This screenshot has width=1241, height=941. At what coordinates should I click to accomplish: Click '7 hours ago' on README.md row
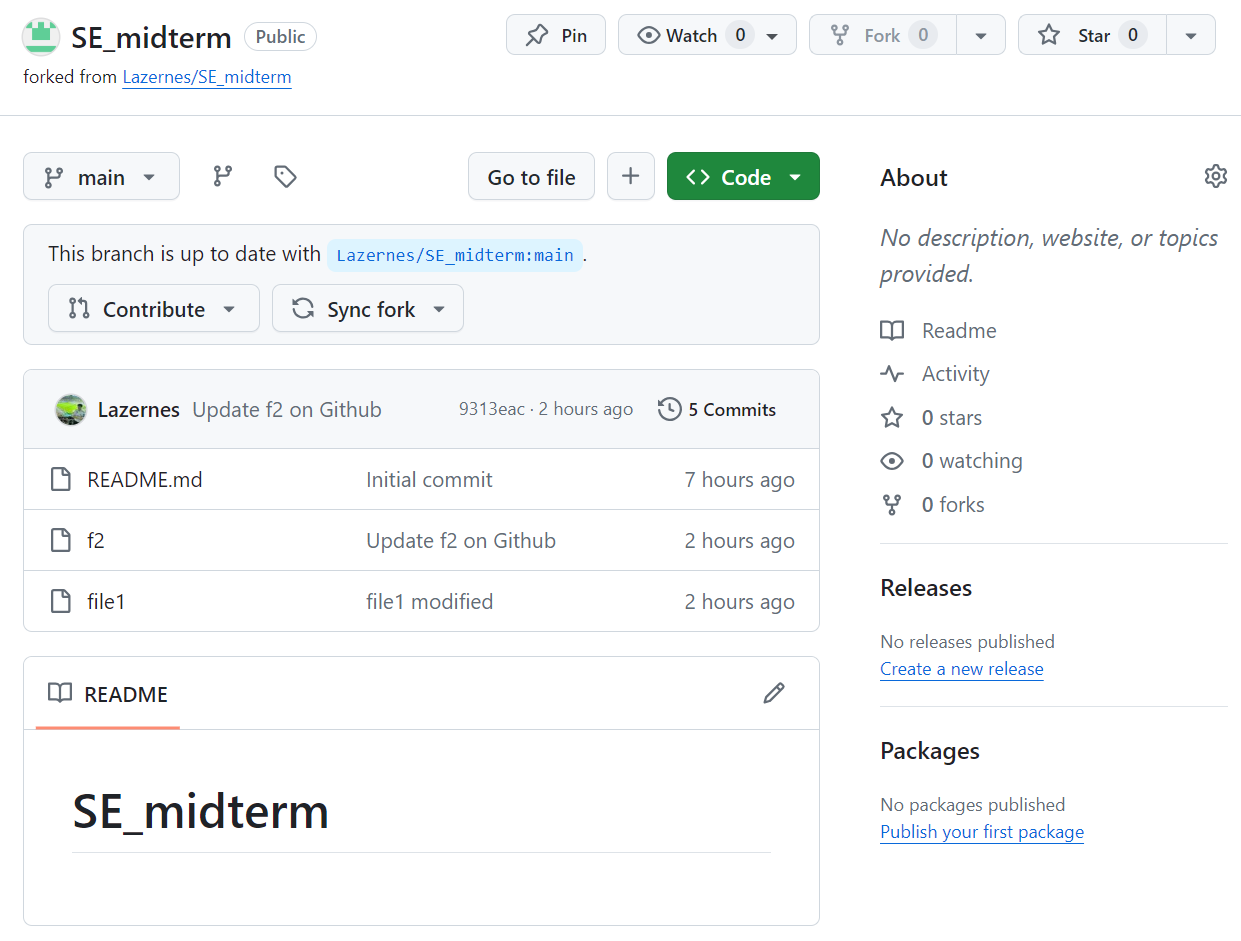click(740, 480)
